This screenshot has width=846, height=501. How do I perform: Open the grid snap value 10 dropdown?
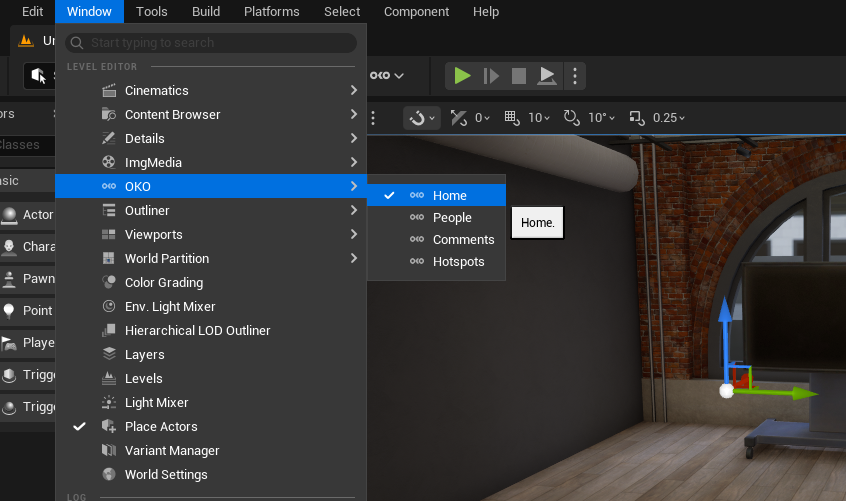click(538, 118)
